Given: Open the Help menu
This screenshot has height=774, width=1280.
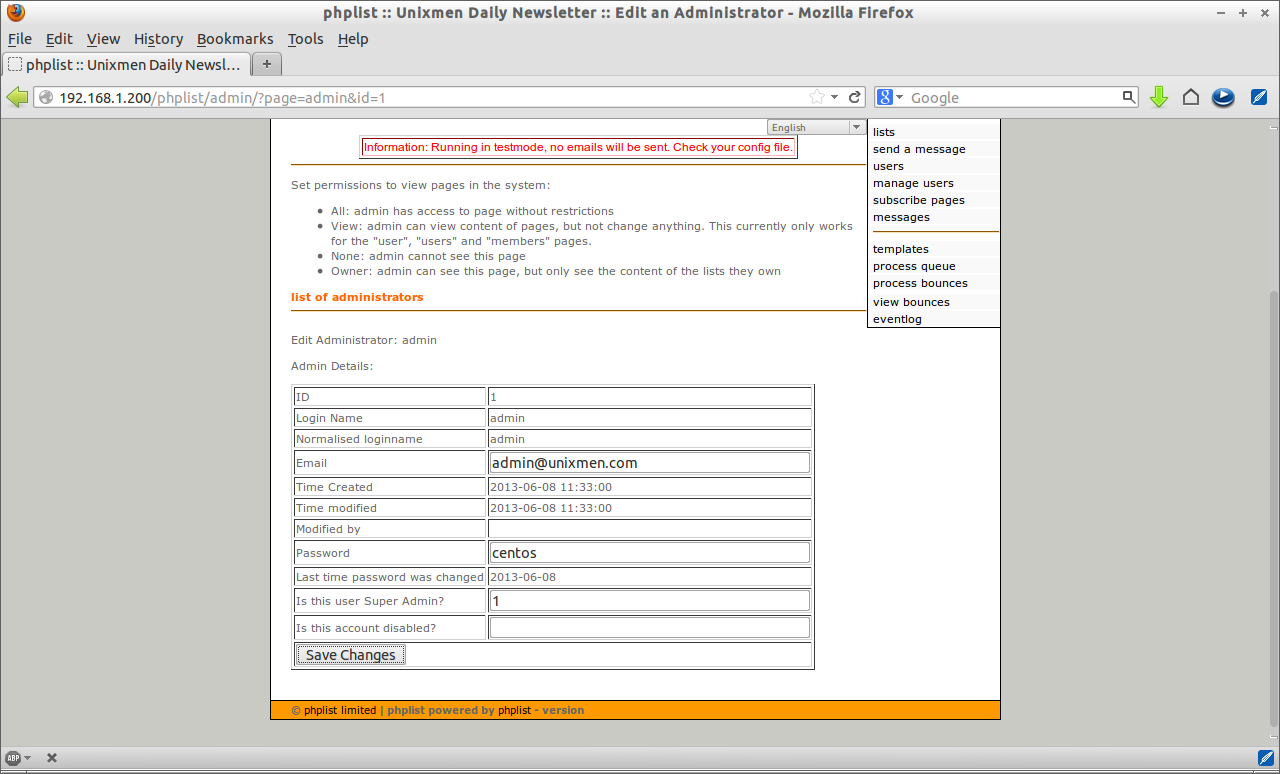Looking at the screenshot, I should coord(353,39).
